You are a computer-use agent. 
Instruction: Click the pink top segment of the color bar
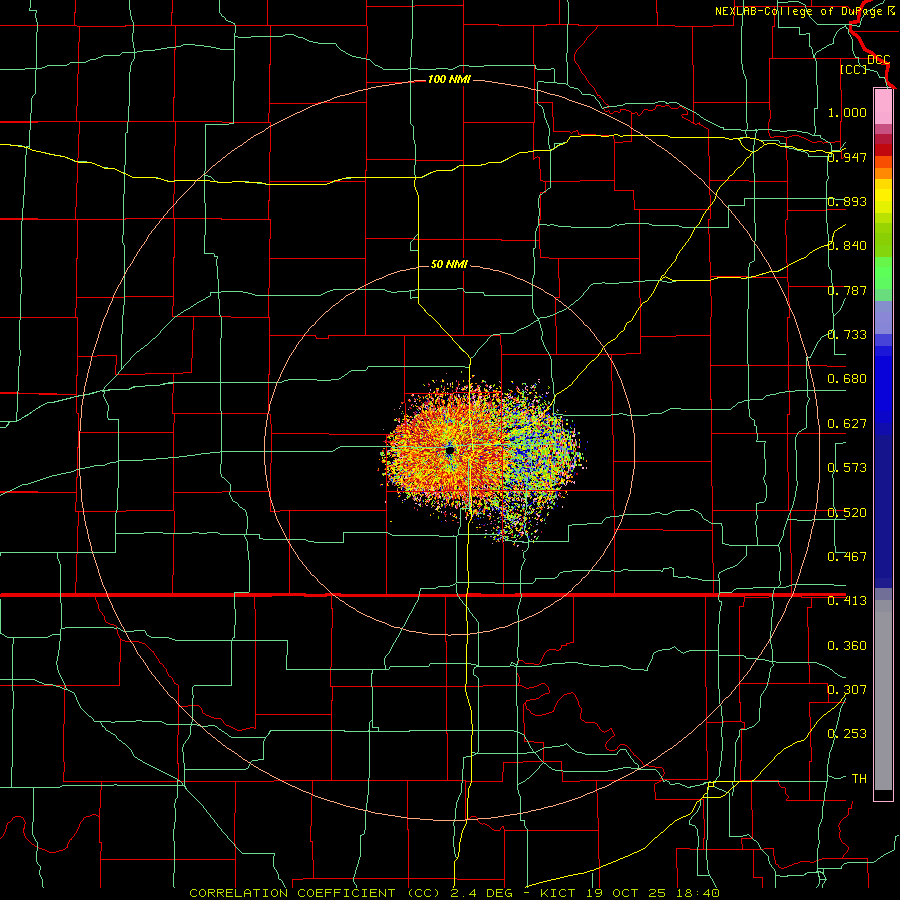[883, 107]
